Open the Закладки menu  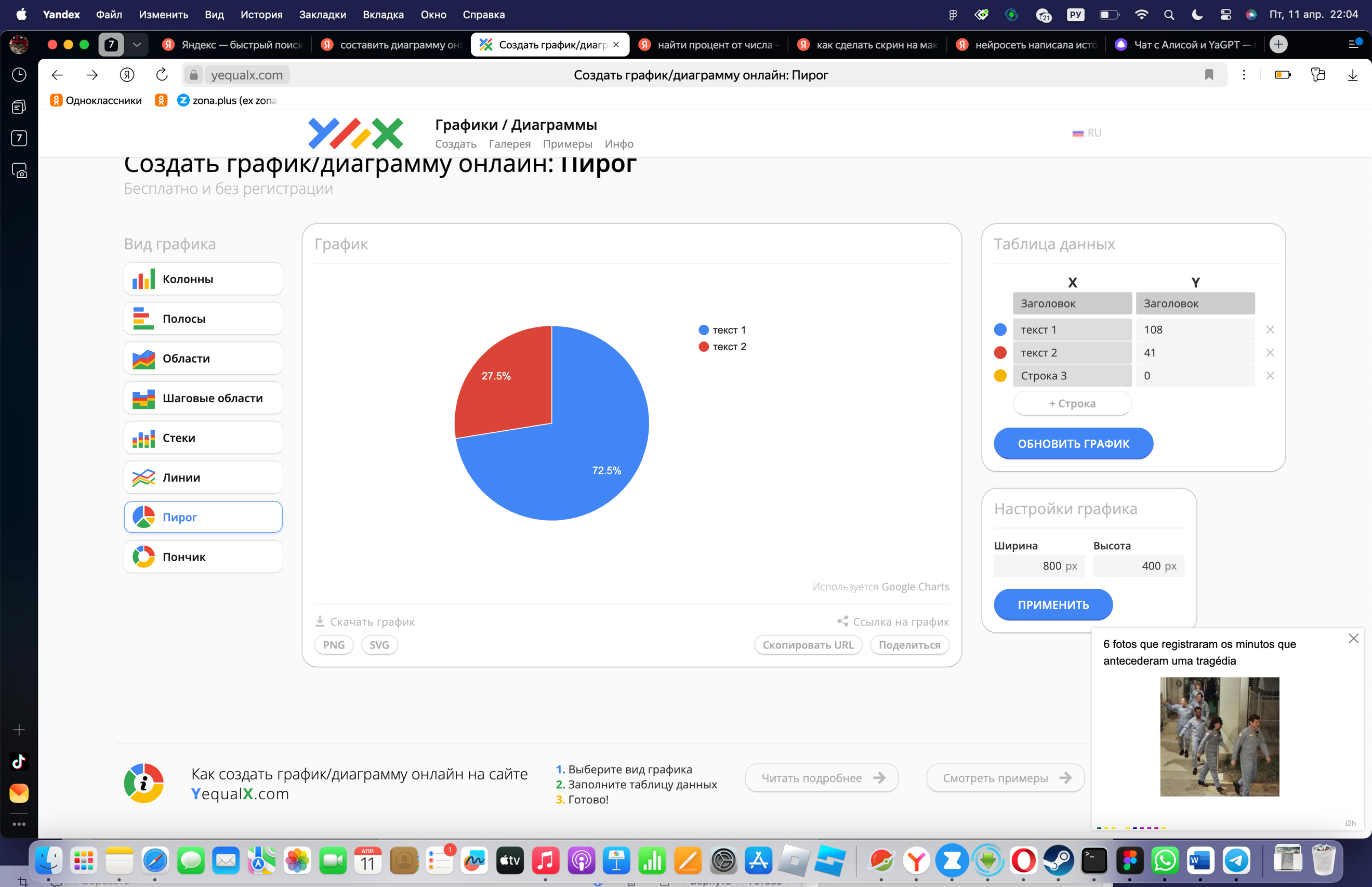[x=323, y=15]
